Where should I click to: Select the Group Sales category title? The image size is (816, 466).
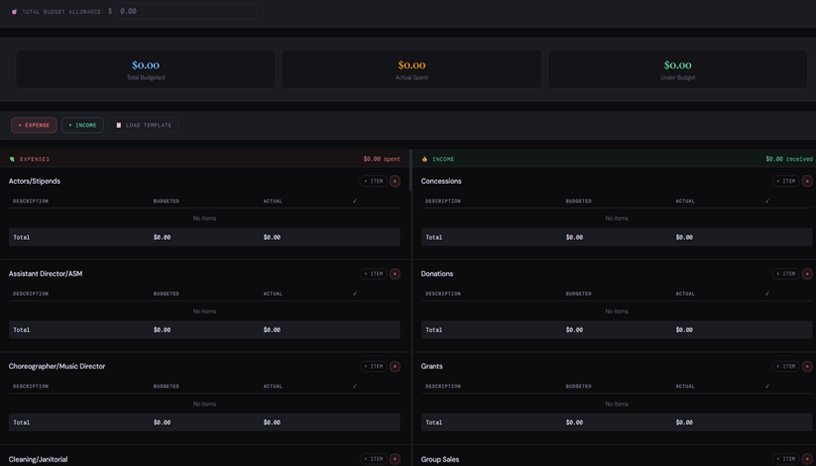click(440, 459)
